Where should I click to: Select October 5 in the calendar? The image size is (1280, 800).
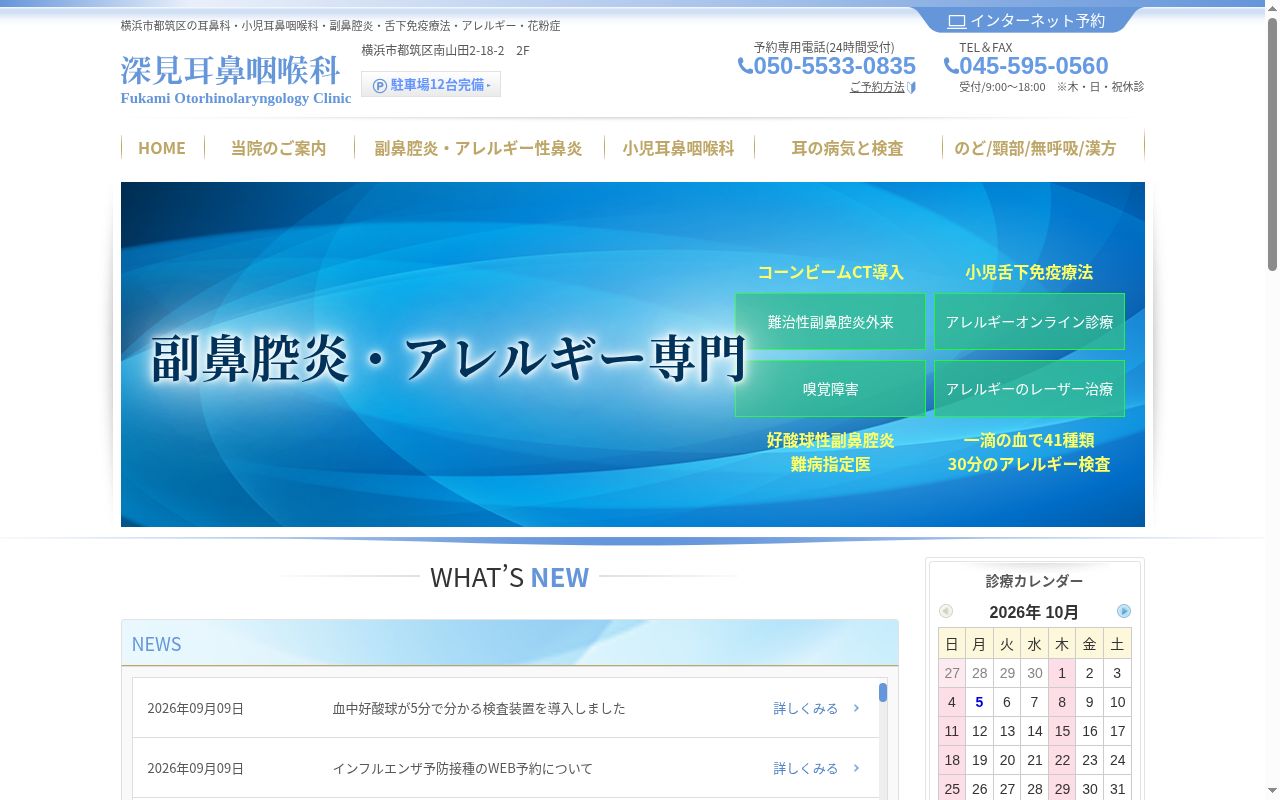click(x=980, y=702)
